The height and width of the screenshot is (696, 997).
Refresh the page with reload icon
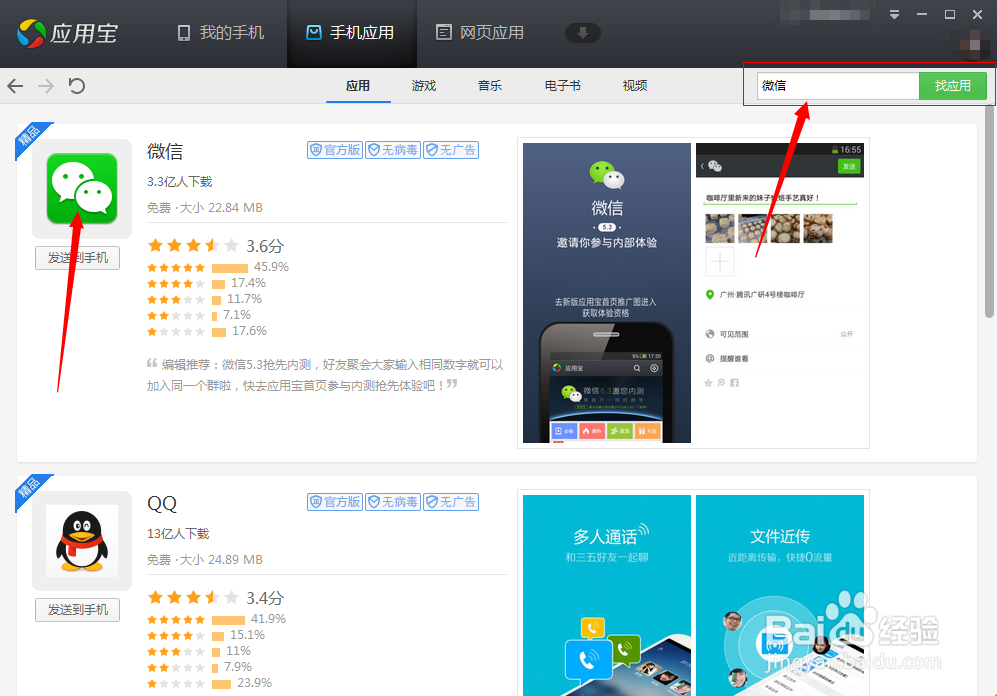[77, 86]
